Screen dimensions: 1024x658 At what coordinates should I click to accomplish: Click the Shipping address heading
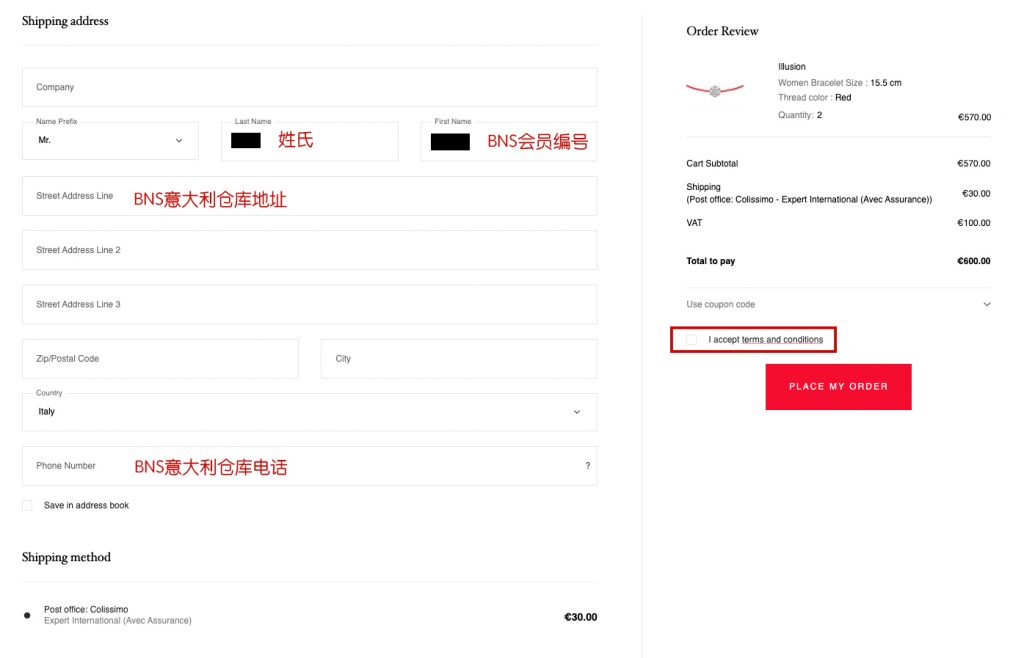point(65,21)
